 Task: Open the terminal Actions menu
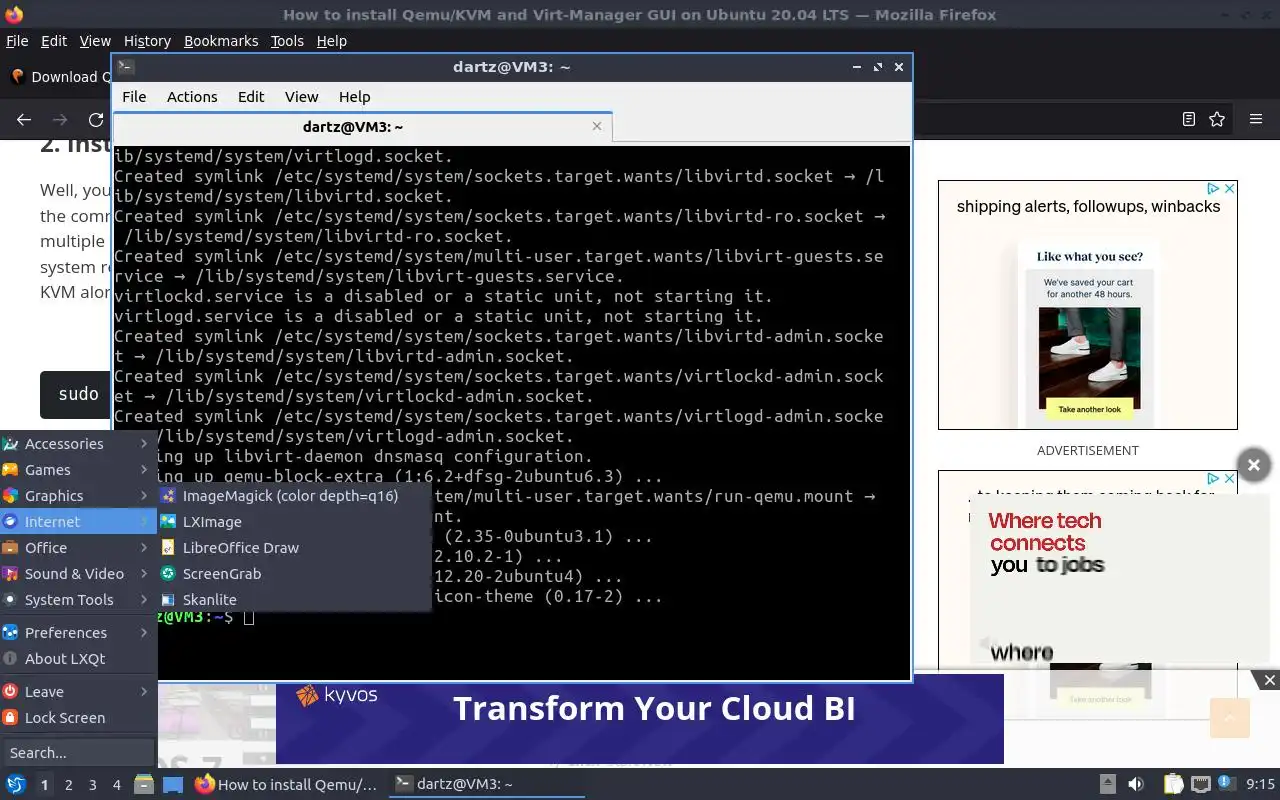tap(192, 96)
